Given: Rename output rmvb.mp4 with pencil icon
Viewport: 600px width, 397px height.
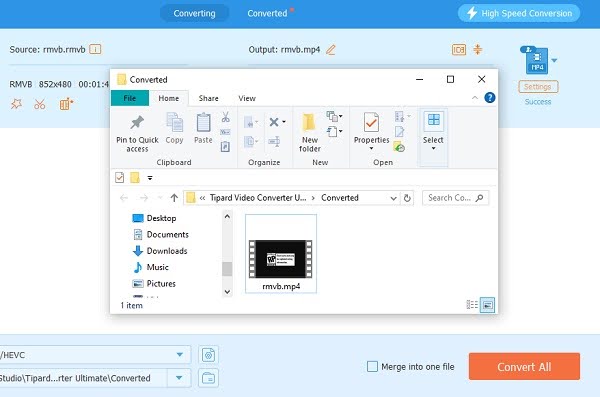Looking at the screenshot, I should [331, 50].
